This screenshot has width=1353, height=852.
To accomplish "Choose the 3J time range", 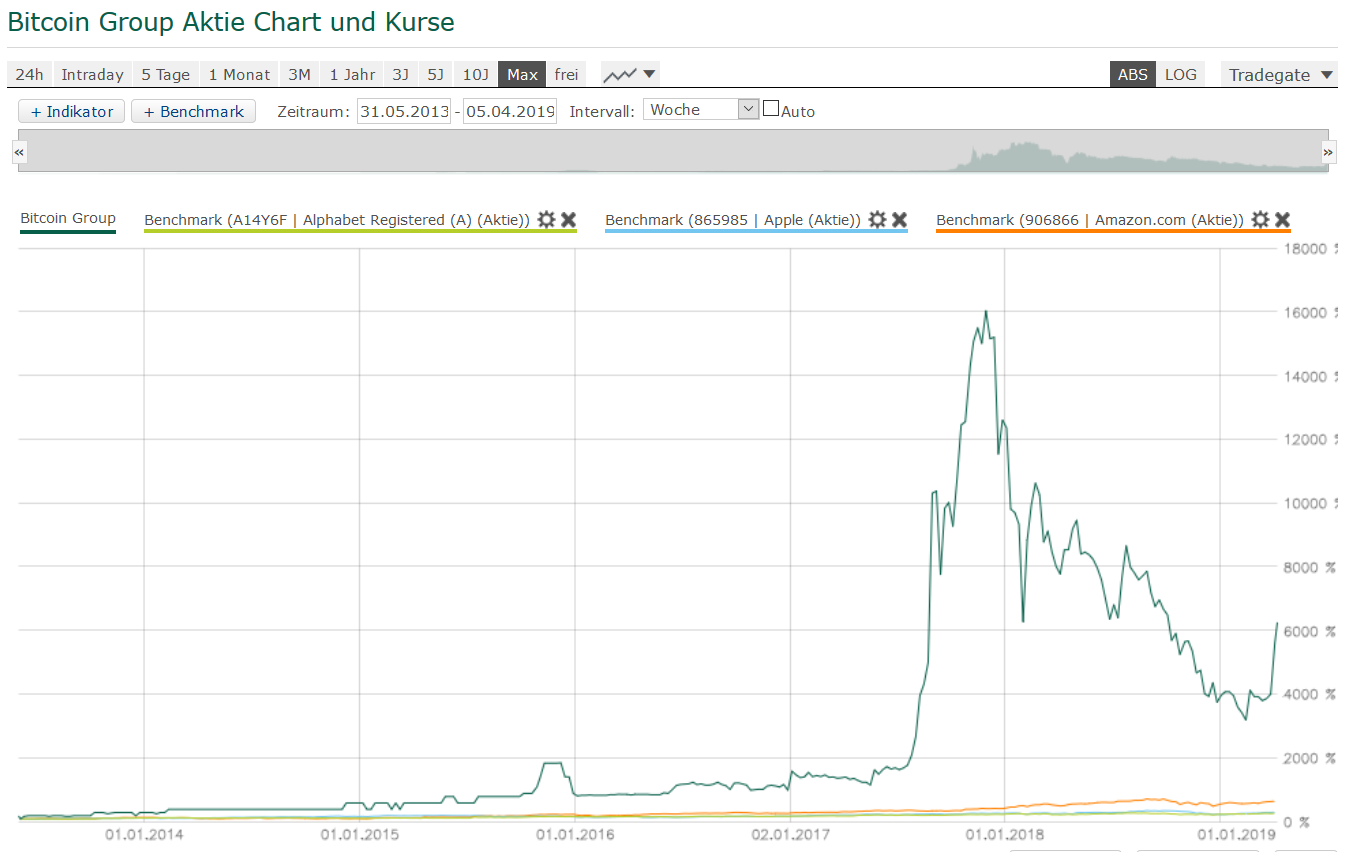I will (400, 74).
